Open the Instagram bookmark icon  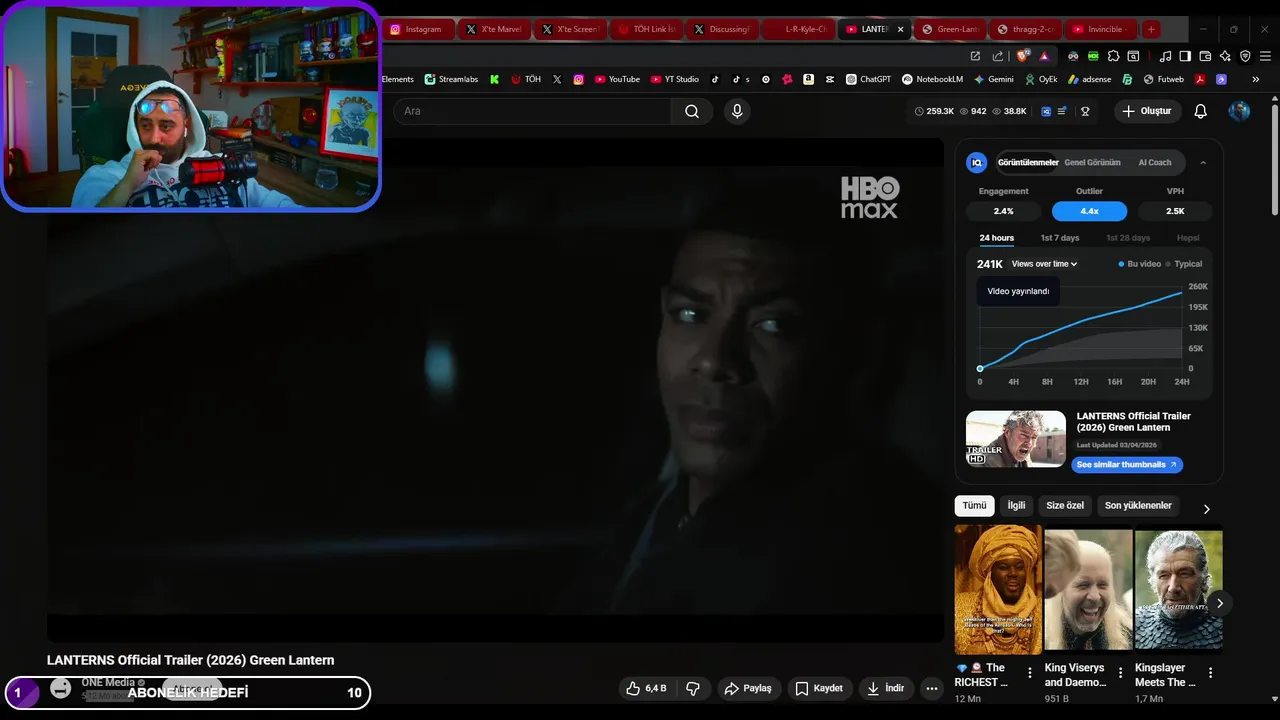pyautogui.click(x=578, y=79)
